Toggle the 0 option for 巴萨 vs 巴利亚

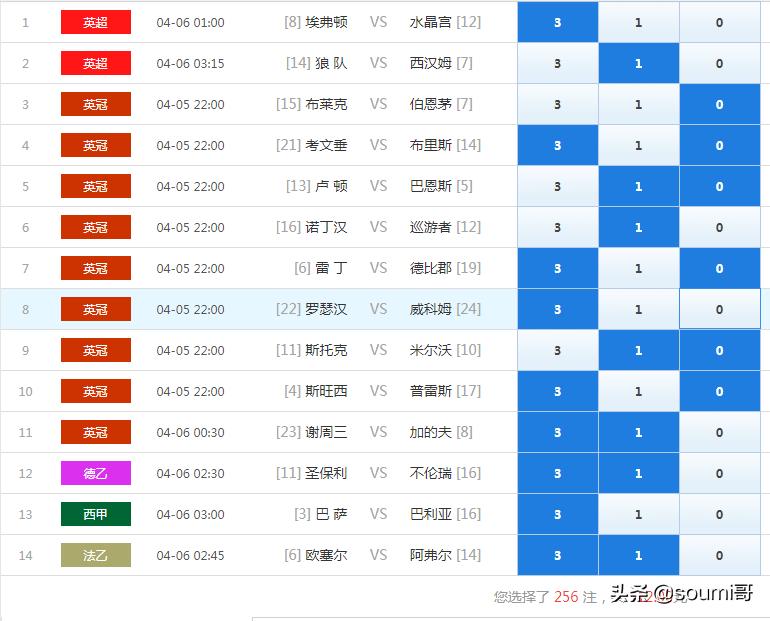(x=720, y=514)
